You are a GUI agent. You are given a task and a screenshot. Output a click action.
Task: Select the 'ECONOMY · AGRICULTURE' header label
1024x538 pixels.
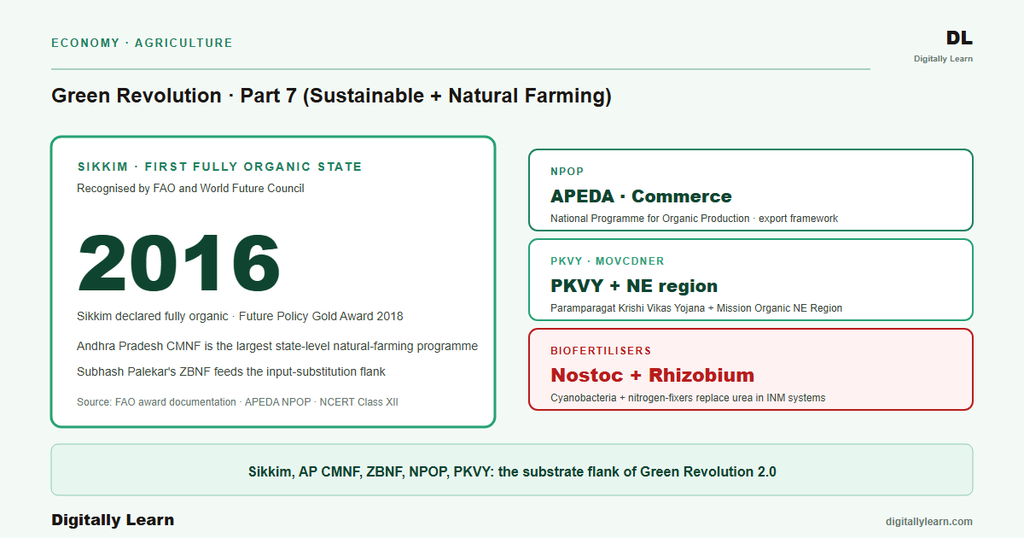point(142,43)
